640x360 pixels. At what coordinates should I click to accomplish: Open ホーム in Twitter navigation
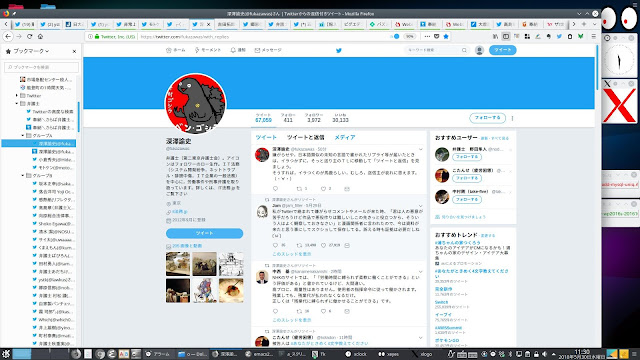[x=176, y=50]
